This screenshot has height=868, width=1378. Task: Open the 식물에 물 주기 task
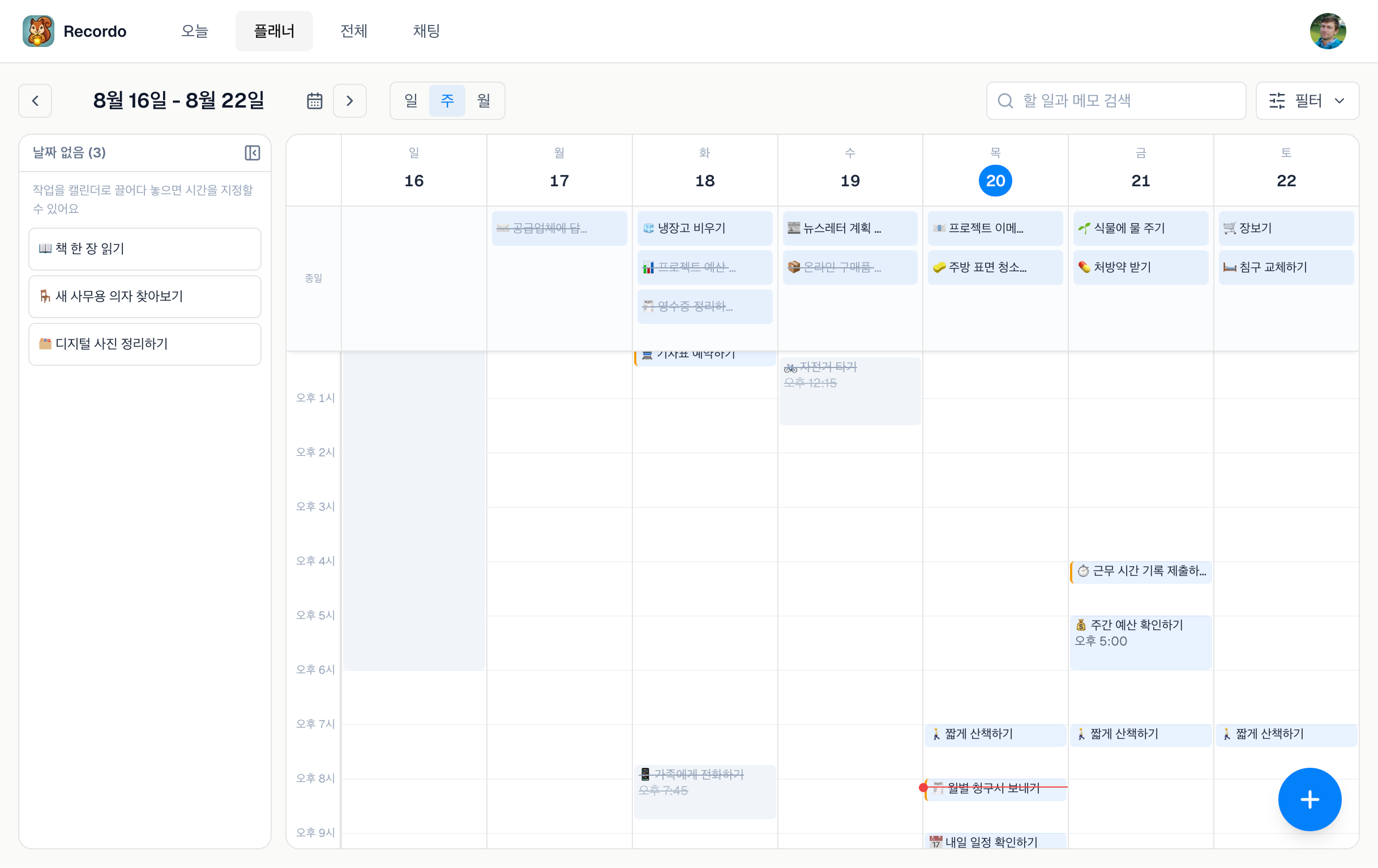pyautogui.click(x=1141, y=228)
